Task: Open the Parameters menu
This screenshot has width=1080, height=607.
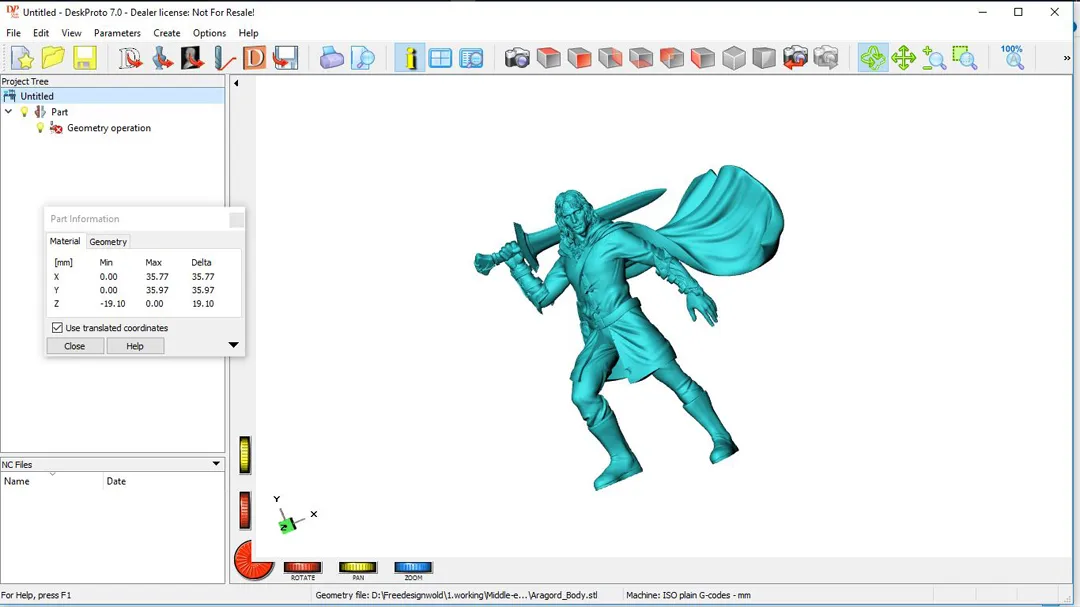Action: [x=117, y=33]
